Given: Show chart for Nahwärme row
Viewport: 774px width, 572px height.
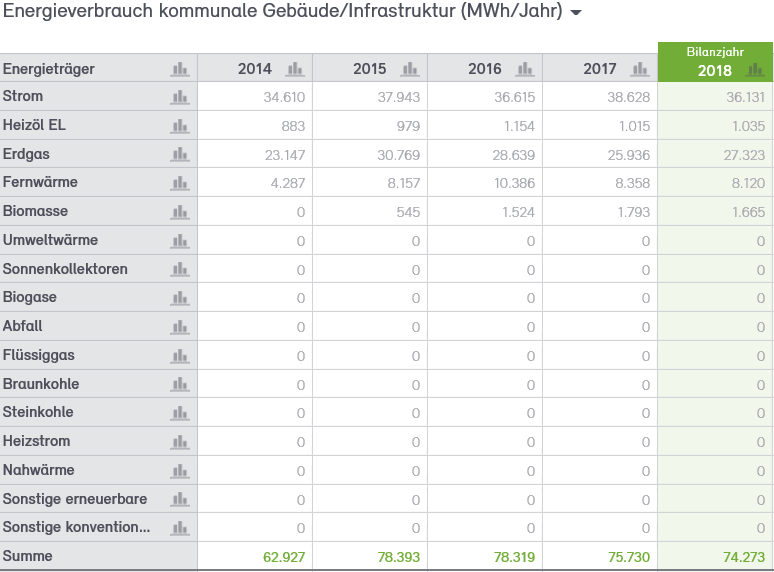Looking at the screenshot, I should click(180, 471).
